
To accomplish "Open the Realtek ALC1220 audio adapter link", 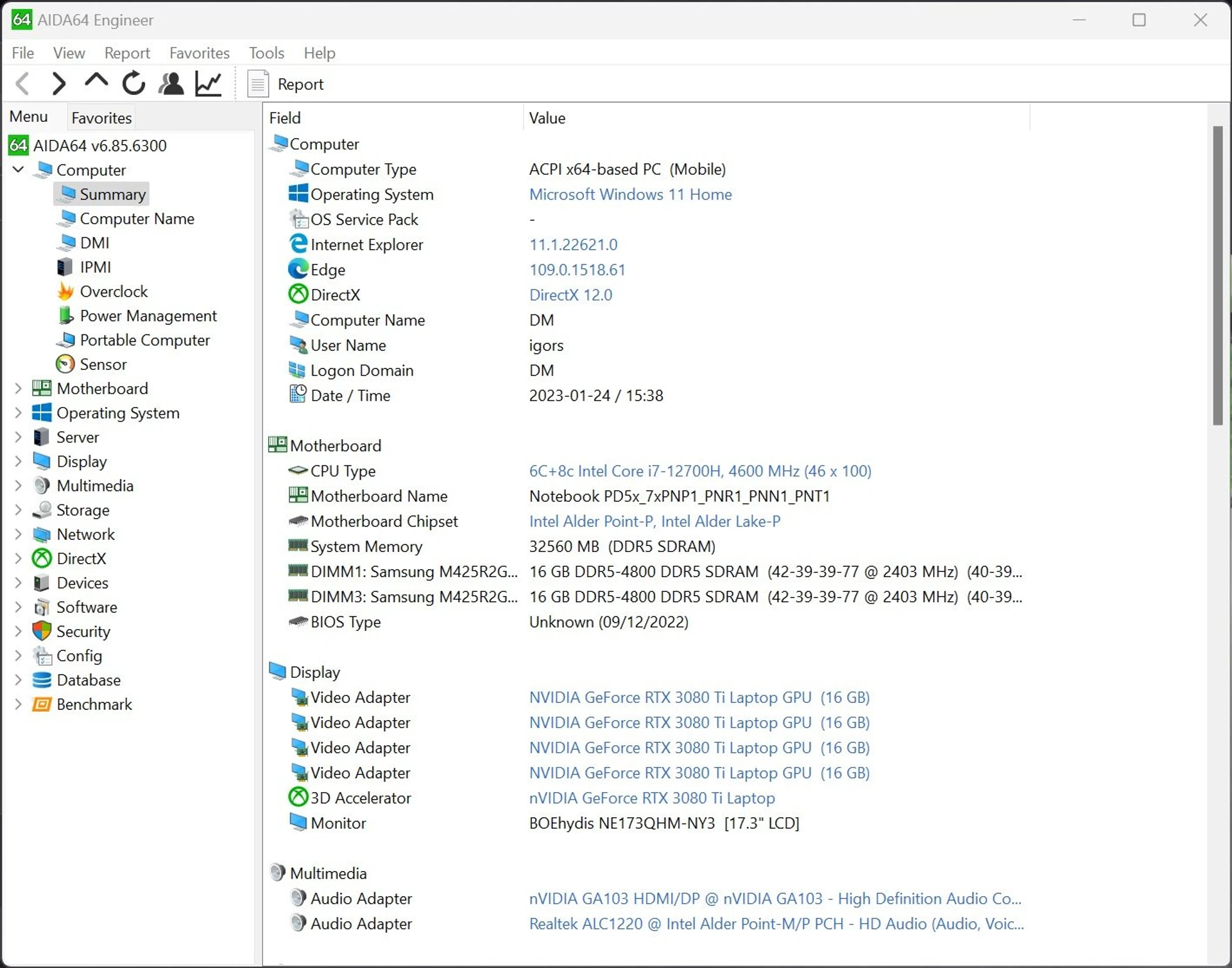I will pos(776,924).
